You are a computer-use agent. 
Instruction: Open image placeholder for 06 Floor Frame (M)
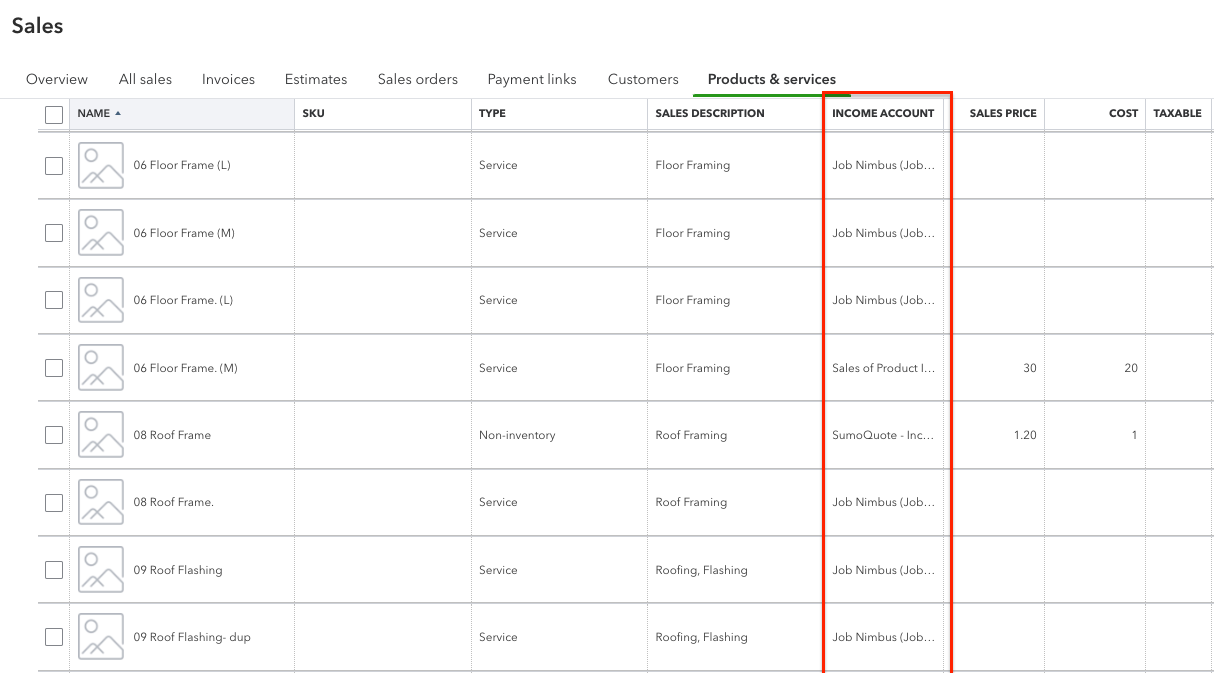click(x=101, y=233)
